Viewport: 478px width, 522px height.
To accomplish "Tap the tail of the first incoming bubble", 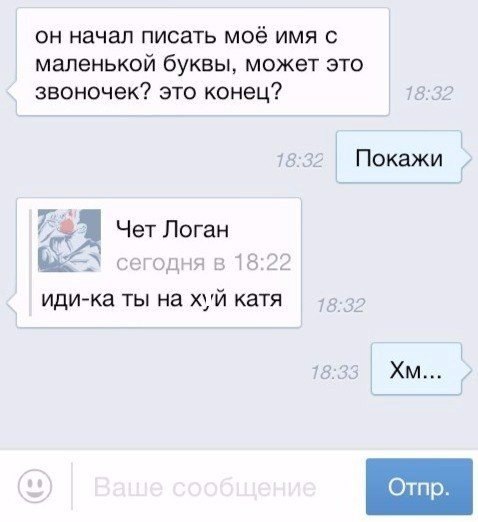I will (12, 92).
